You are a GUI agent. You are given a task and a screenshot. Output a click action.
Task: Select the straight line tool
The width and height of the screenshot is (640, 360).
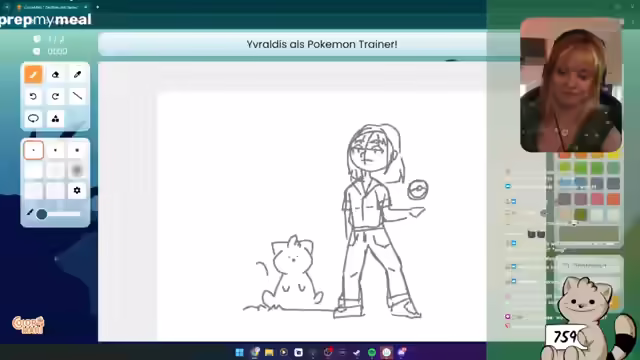point(77,96)
